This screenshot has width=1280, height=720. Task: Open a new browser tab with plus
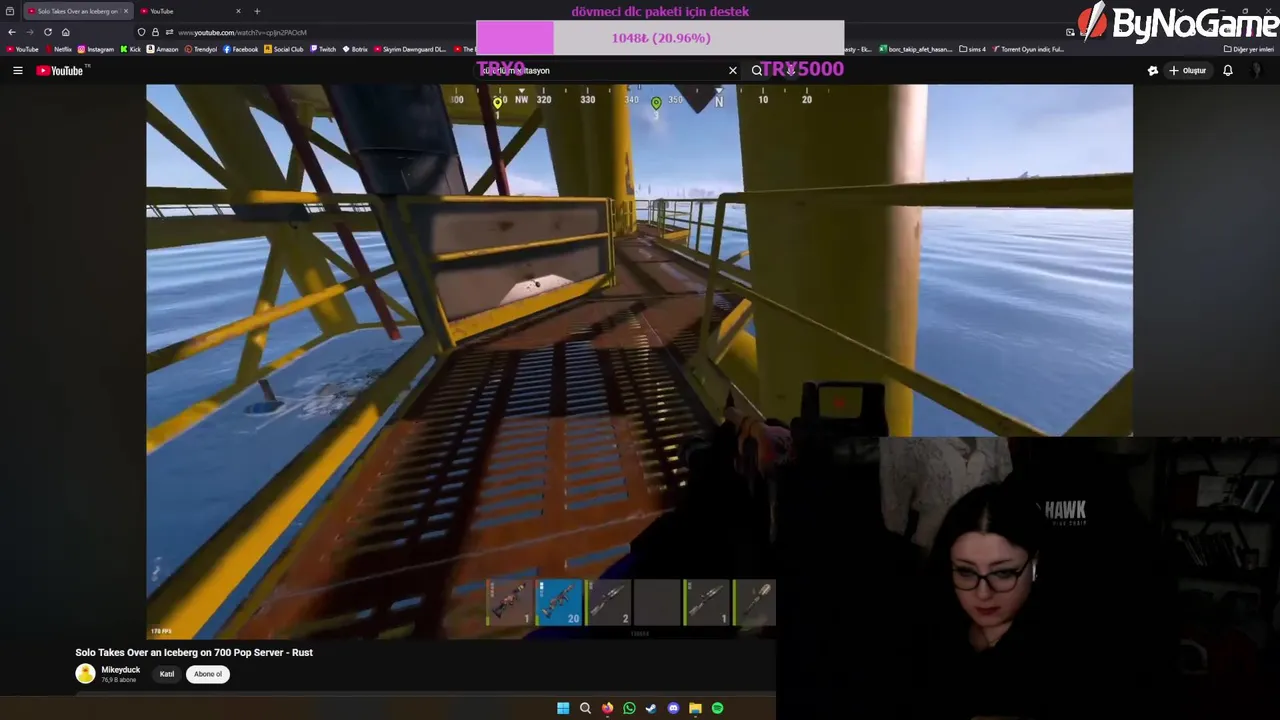click(x=257, y=11)
